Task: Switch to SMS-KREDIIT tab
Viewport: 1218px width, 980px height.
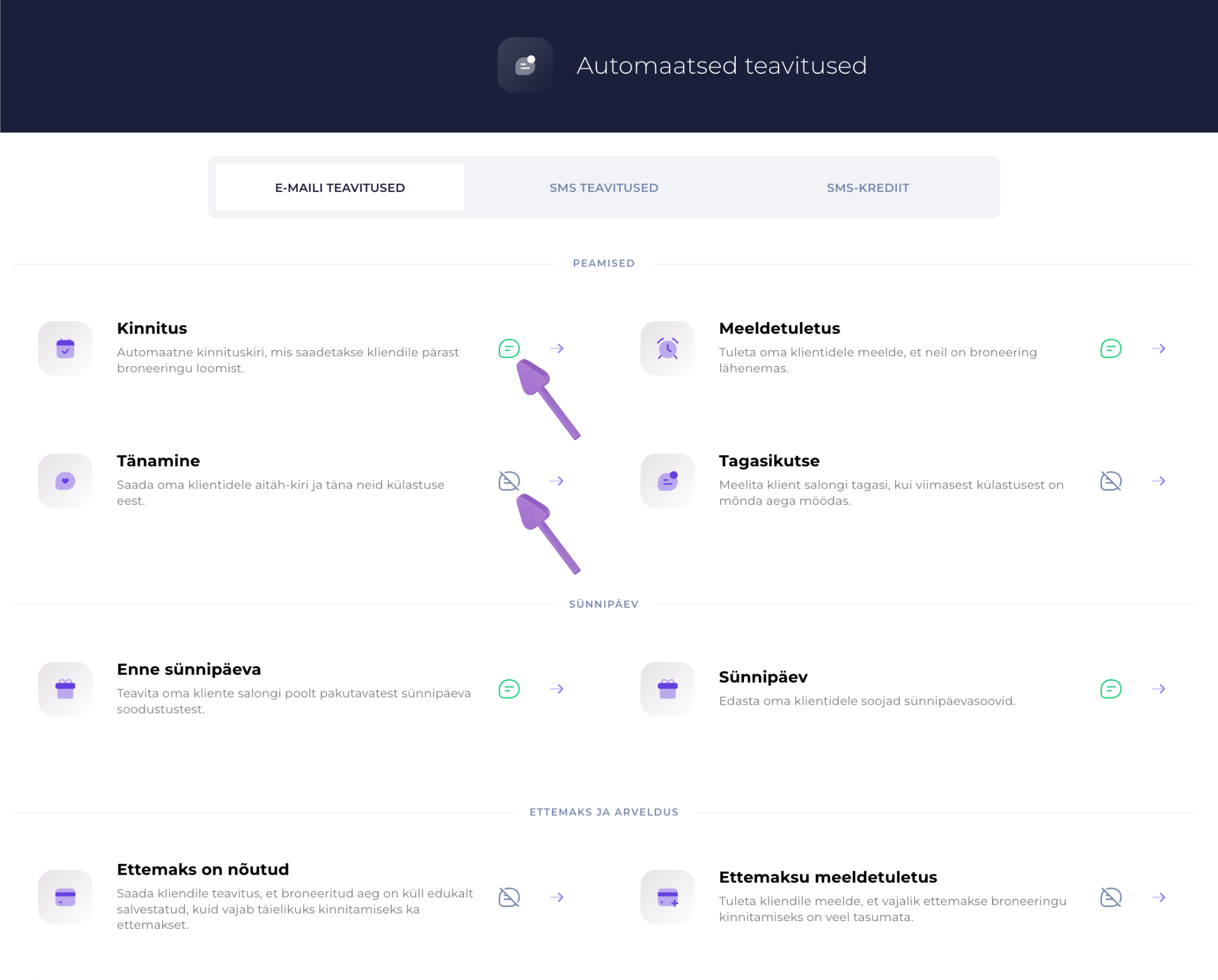Action: pos(868,188)
